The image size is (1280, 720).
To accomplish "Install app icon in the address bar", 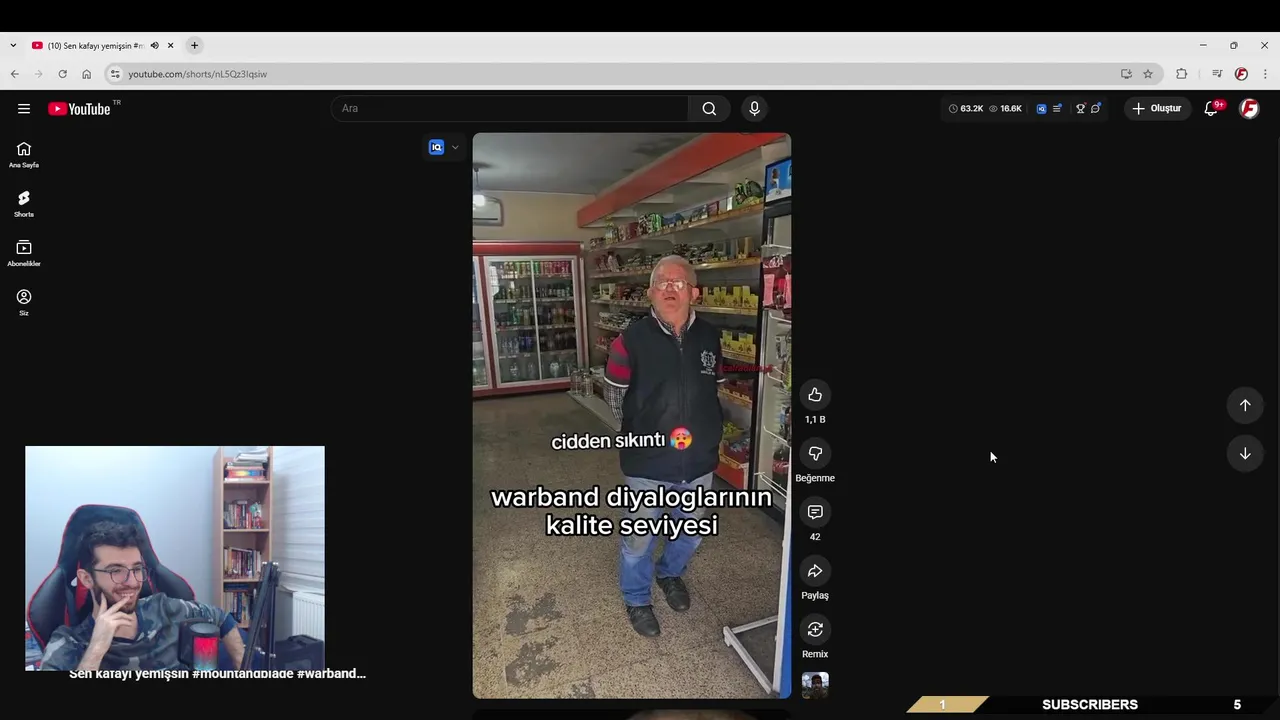I will tap(1126, 74).
